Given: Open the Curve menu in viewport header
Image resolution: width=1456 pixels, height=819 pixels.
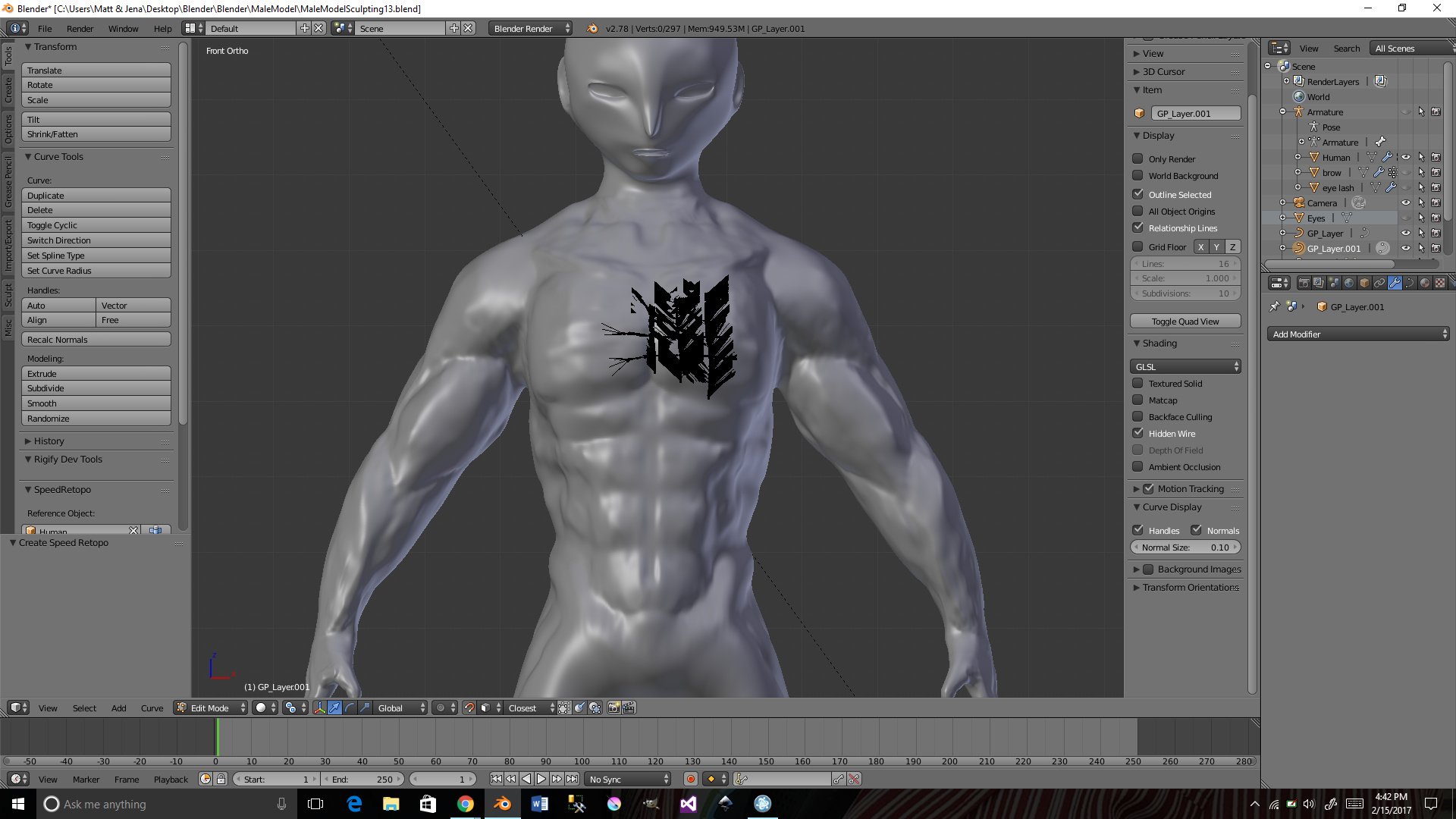Looking at the screenshot, I should (152, 708).
